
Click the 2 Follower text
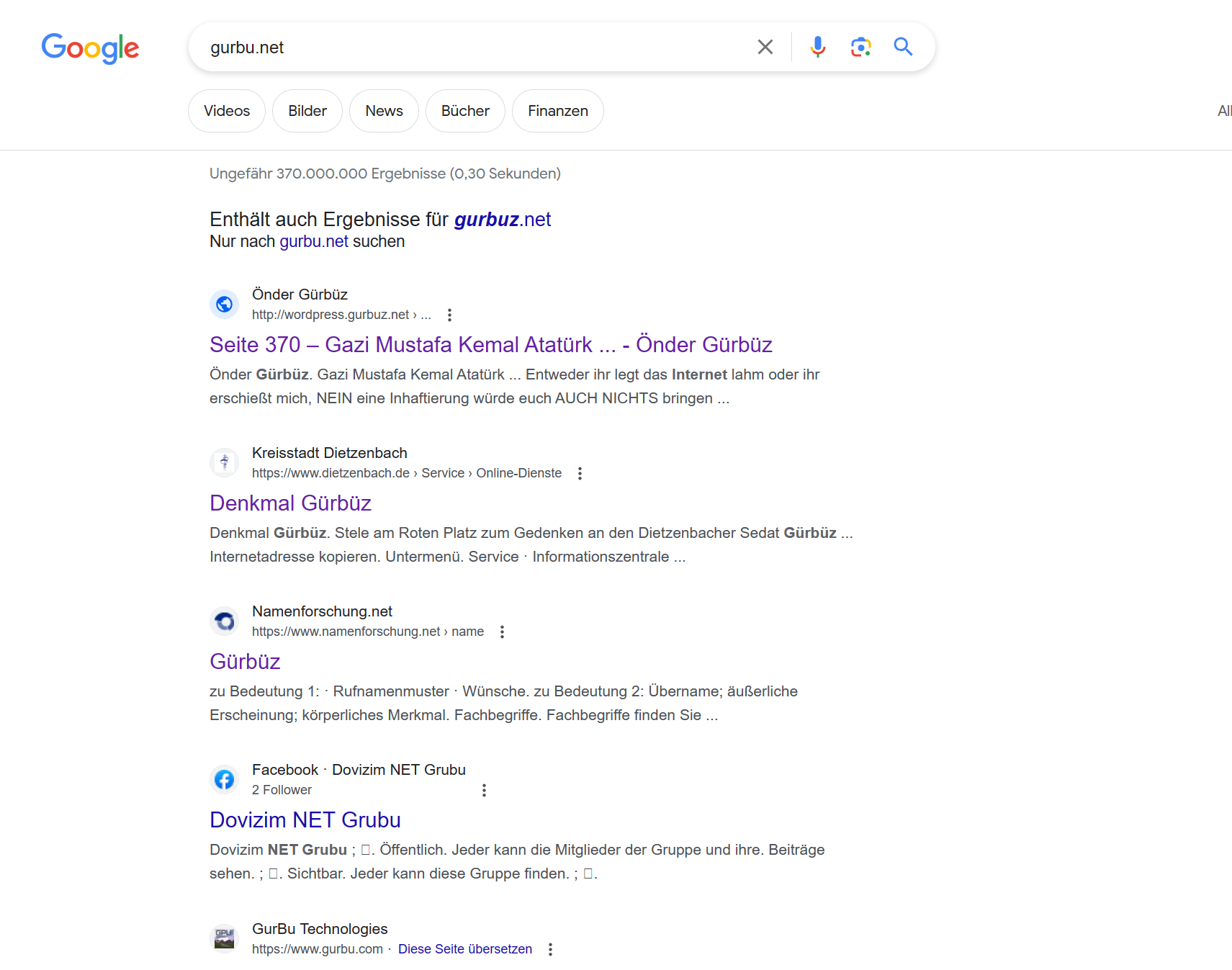click(282, 790)
